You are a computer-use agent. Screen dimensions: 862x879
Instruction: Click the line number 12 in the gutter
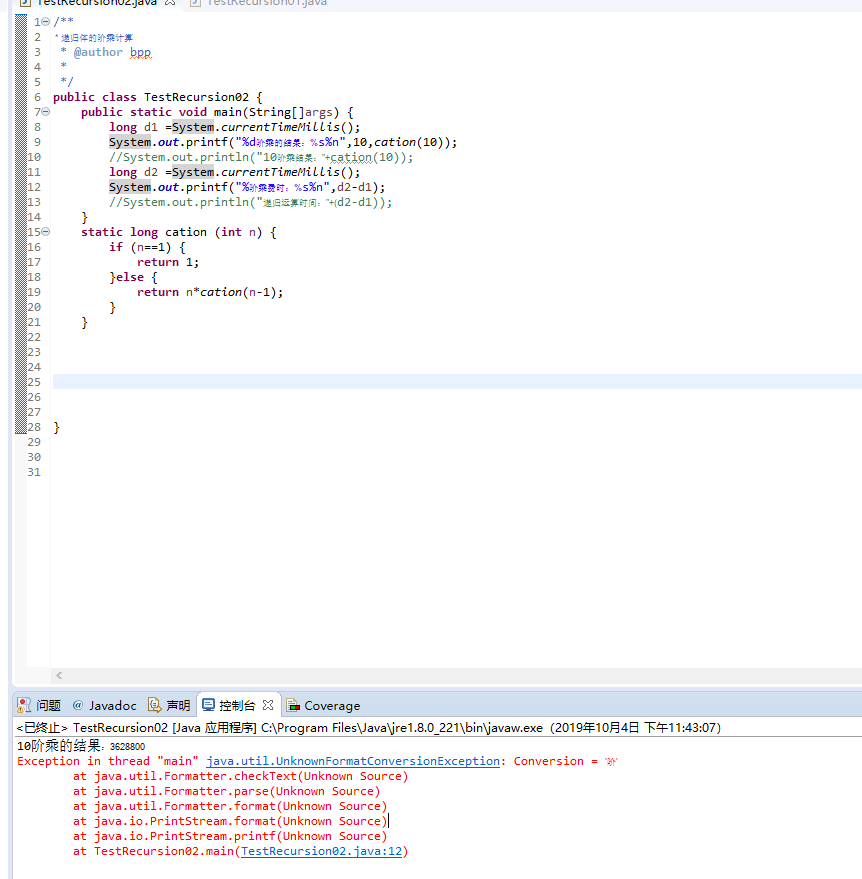(x=34, y=187)
